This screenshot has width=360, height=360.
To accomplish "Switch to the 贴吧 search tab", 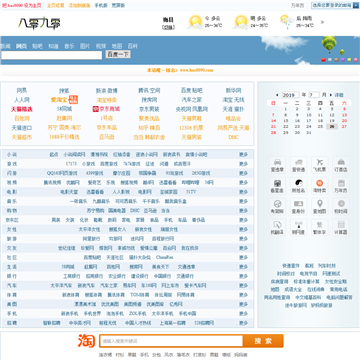I will pyautogui.click(x=37, y=46).
